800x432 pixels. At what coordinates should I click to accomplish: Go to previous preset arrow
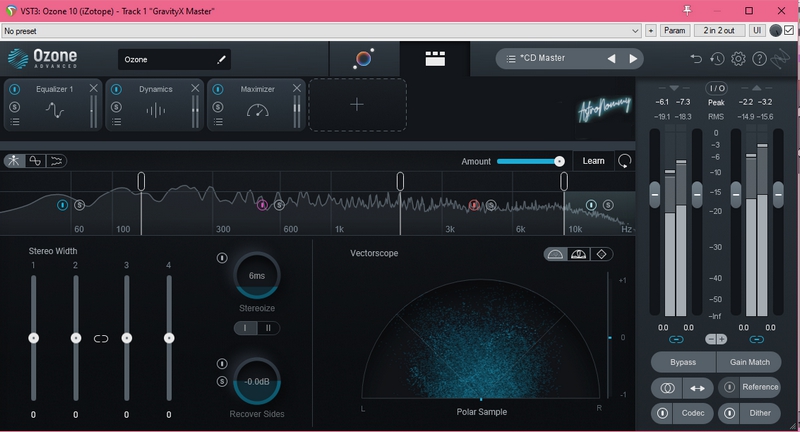(x=611, y=59)
